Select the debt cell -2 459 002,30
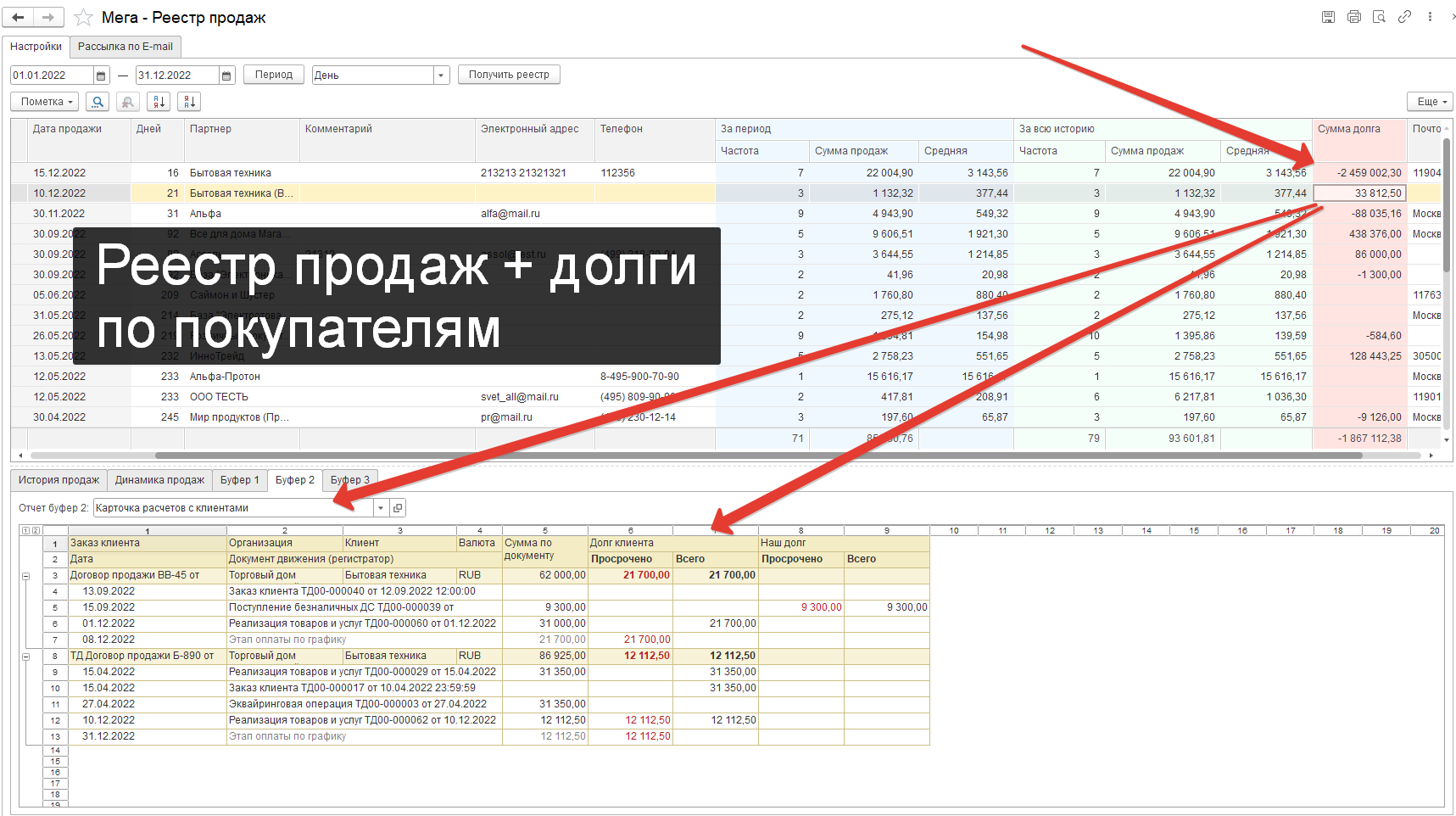Viewport: 1456px width, 816px height. click(1359, 173)
